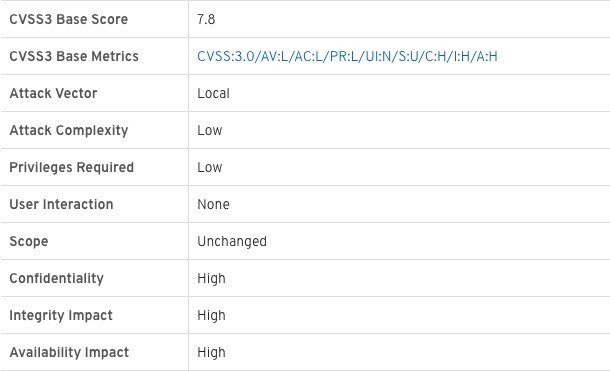Click the Integrity Impact label
This screenshot has height=371, width=610.
point(61,315)
